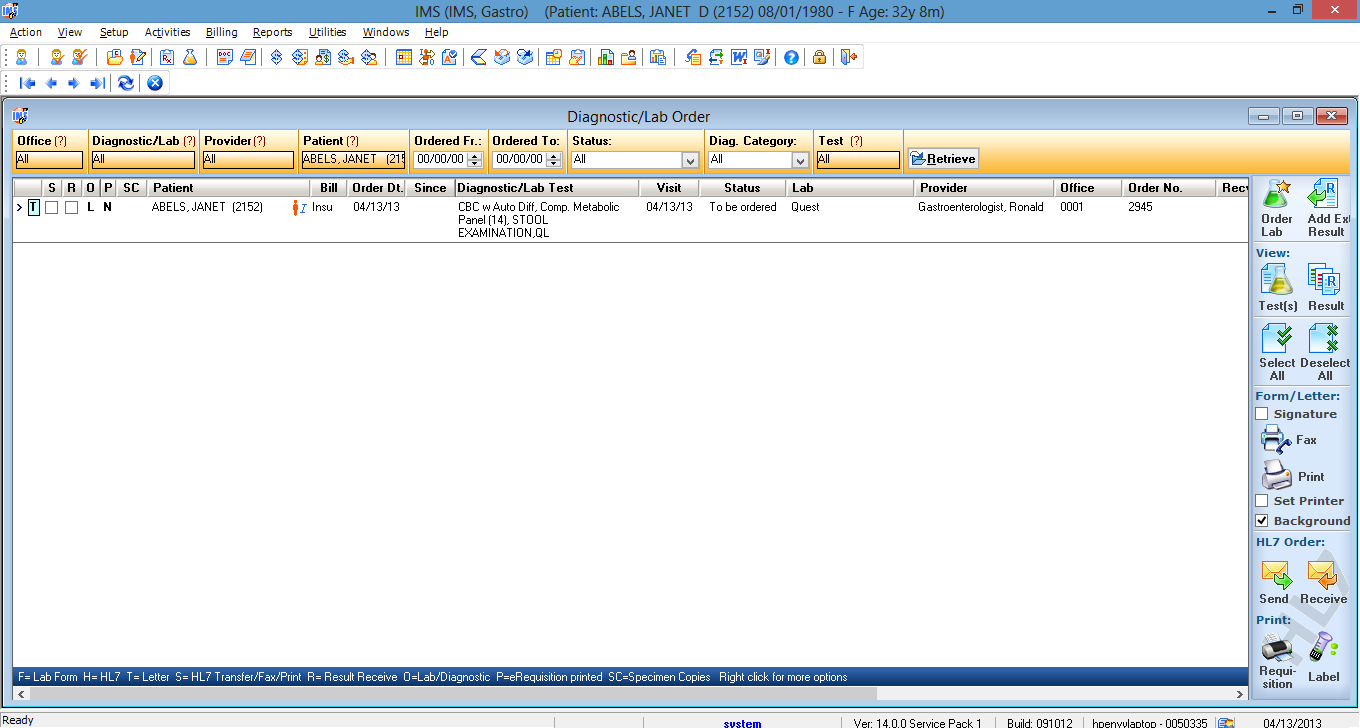This screenshot has width=1360, height=728.
Task: Click the Print printer icon
Action: pyautogui.click(x=1276, y=476)
